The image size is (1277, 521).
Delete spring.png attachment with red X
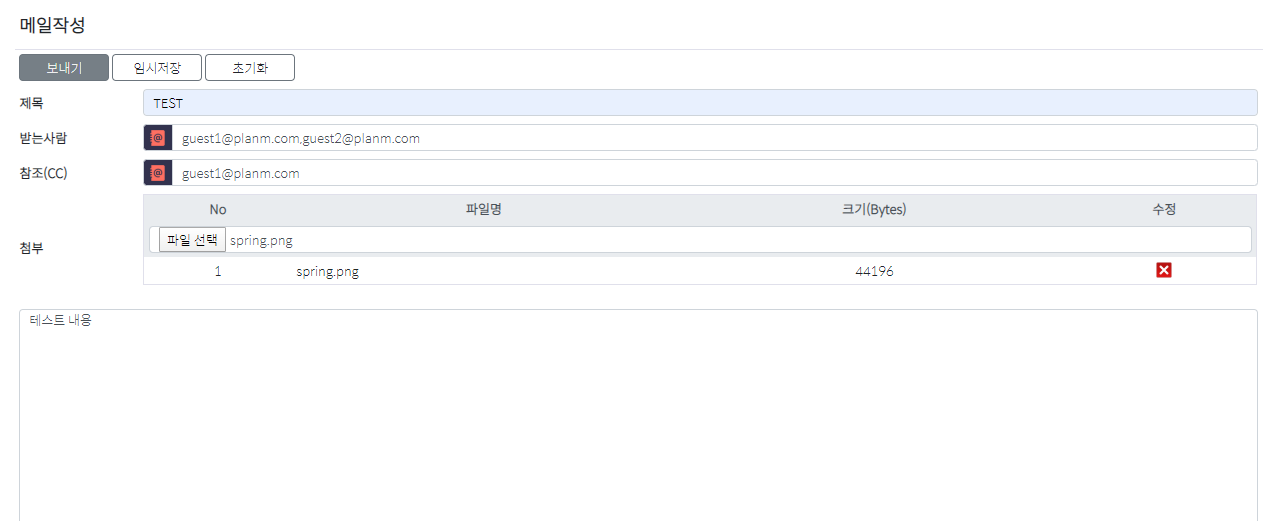pyautogui.click(x=1164, y=271)
